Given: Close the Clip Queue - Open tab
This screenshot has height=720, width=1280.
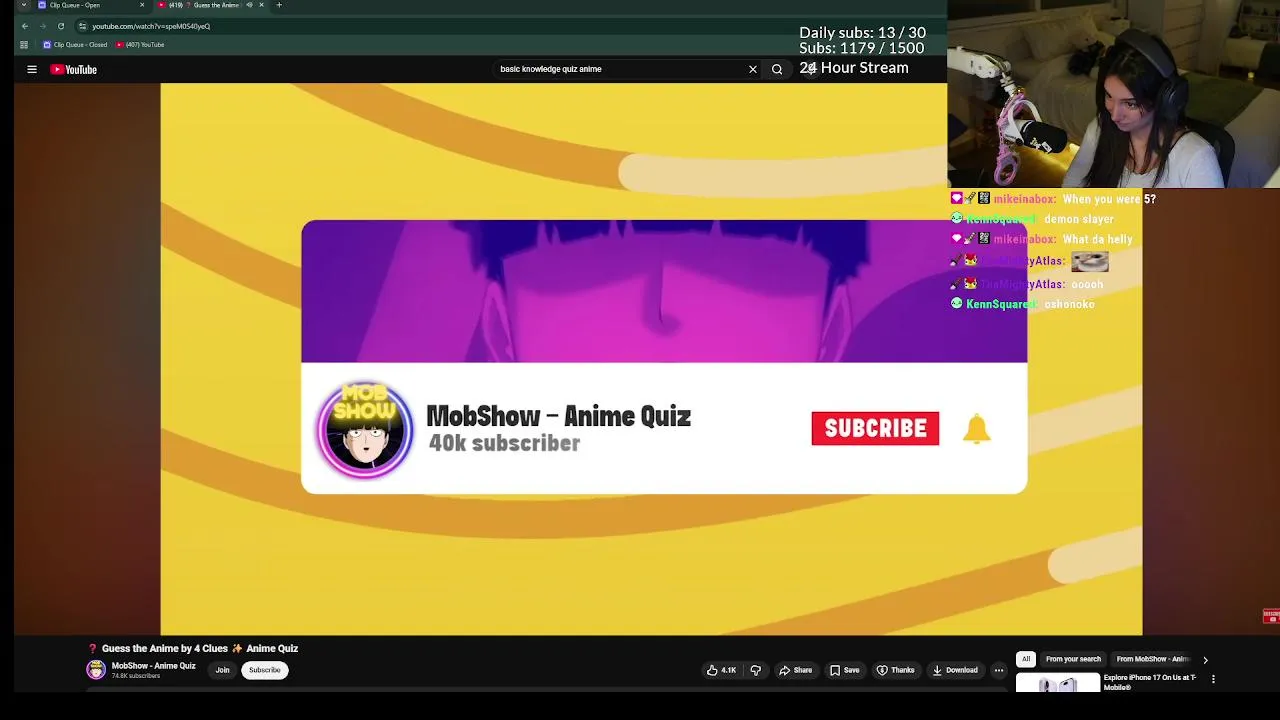Looking at the screenshot, I should coord(141,5).
